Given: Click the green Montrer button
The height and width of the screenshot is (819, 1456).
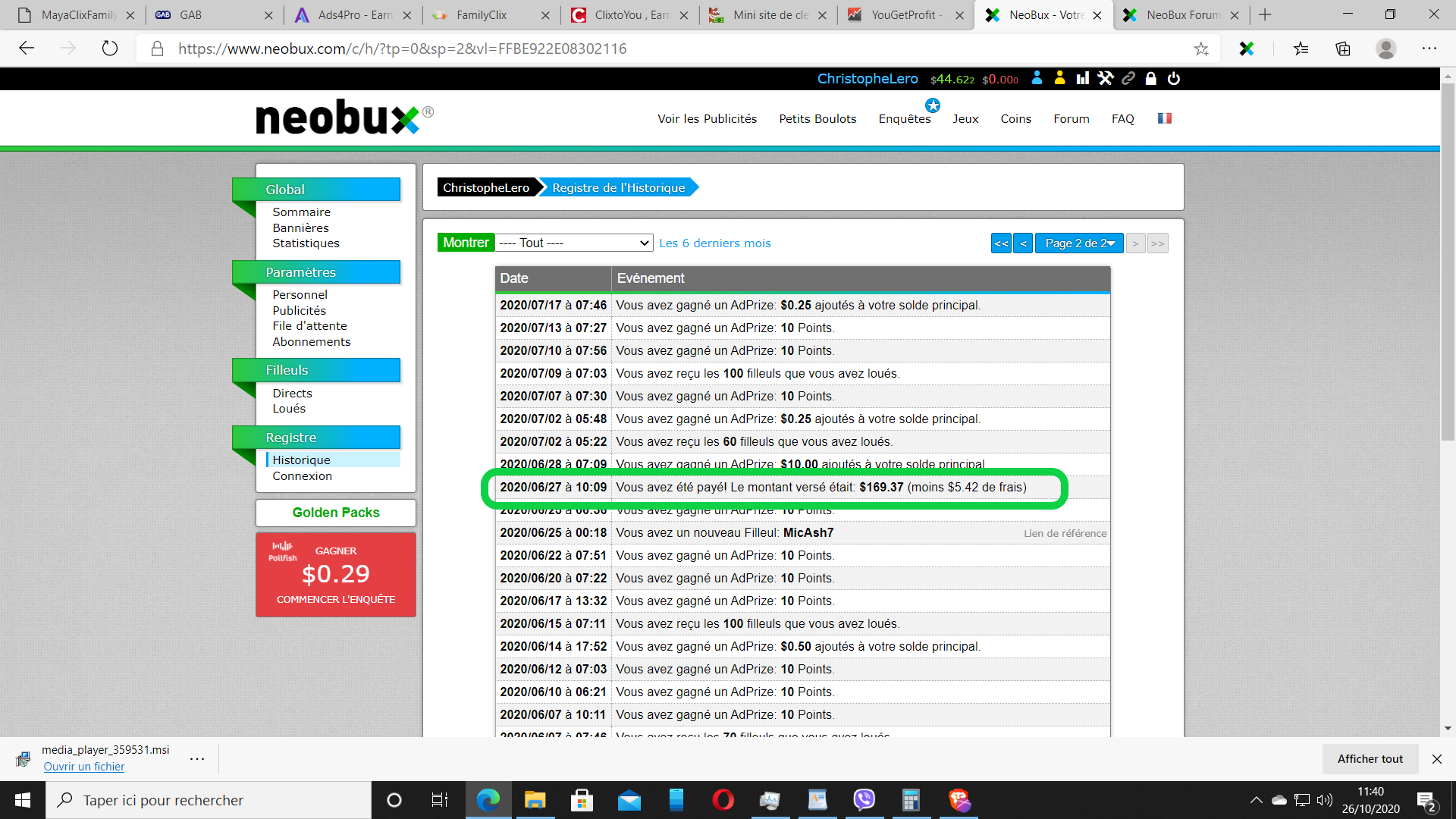Looking at the screenshot, I should tap(466, 243).
